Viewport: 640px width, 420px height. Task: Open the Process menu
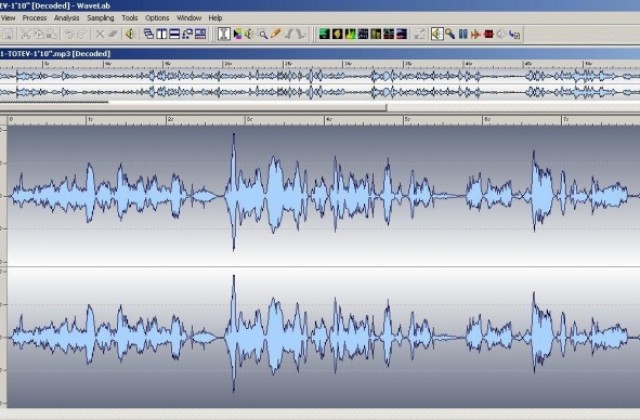point(34,18)
